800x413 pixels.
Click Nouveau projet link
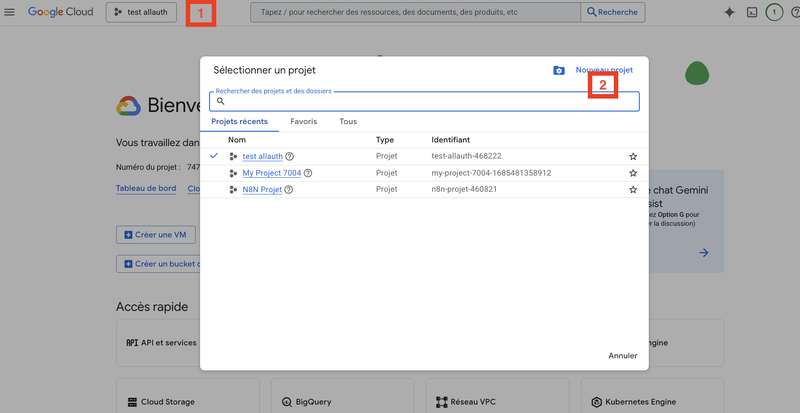click(604, 70)
